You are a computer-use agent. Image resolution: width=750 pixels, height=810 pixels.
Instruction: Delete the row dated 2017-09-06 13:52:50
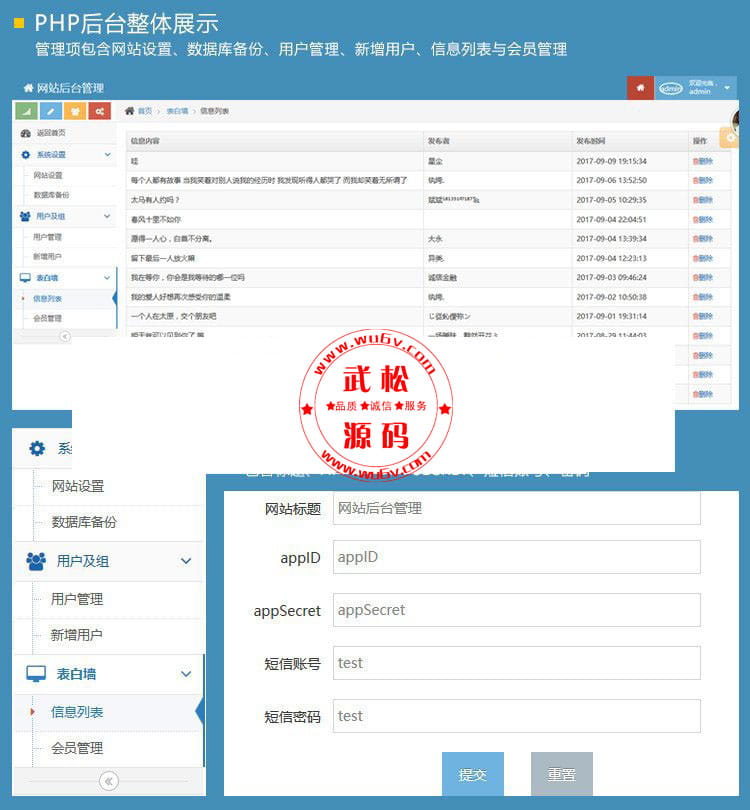pos(702,180)
